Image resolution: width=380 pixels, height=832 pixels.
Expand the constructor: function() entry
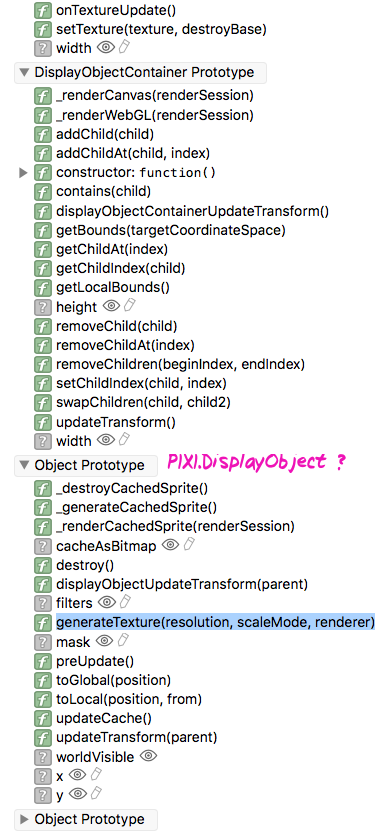click(x=23, y=172)
